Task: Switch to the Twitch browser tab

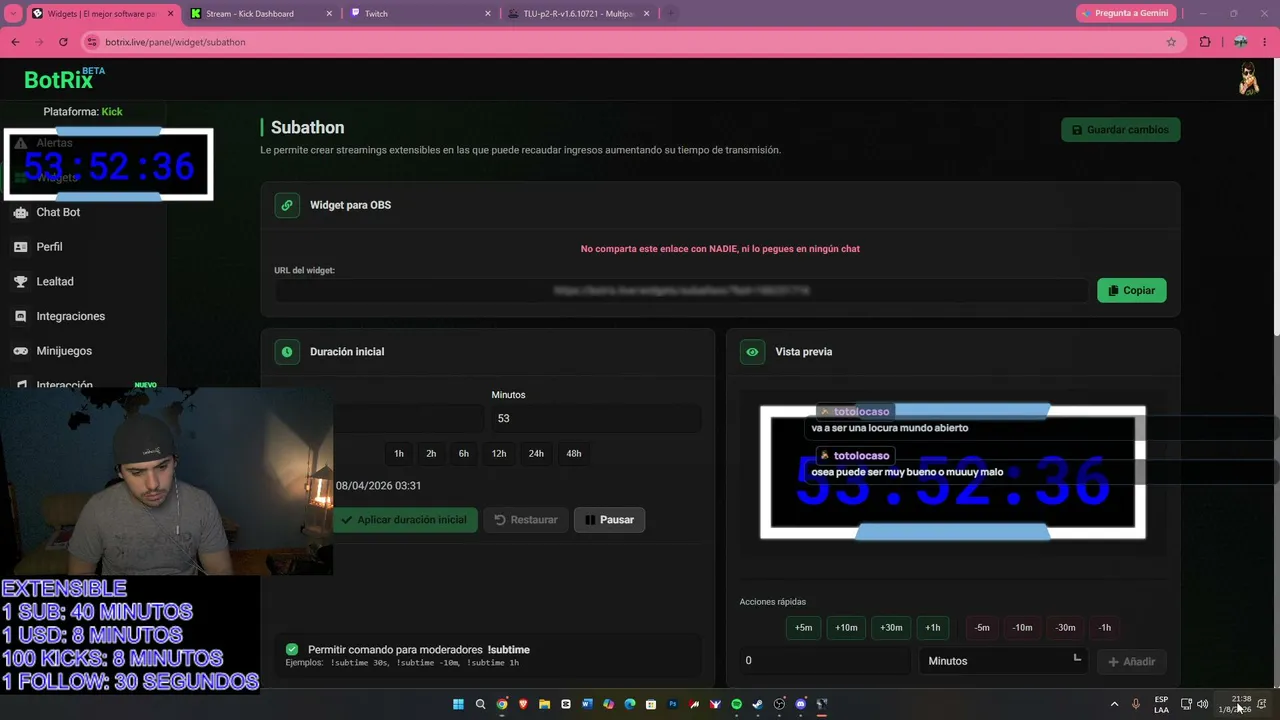Action: click(x=420, y=14)
